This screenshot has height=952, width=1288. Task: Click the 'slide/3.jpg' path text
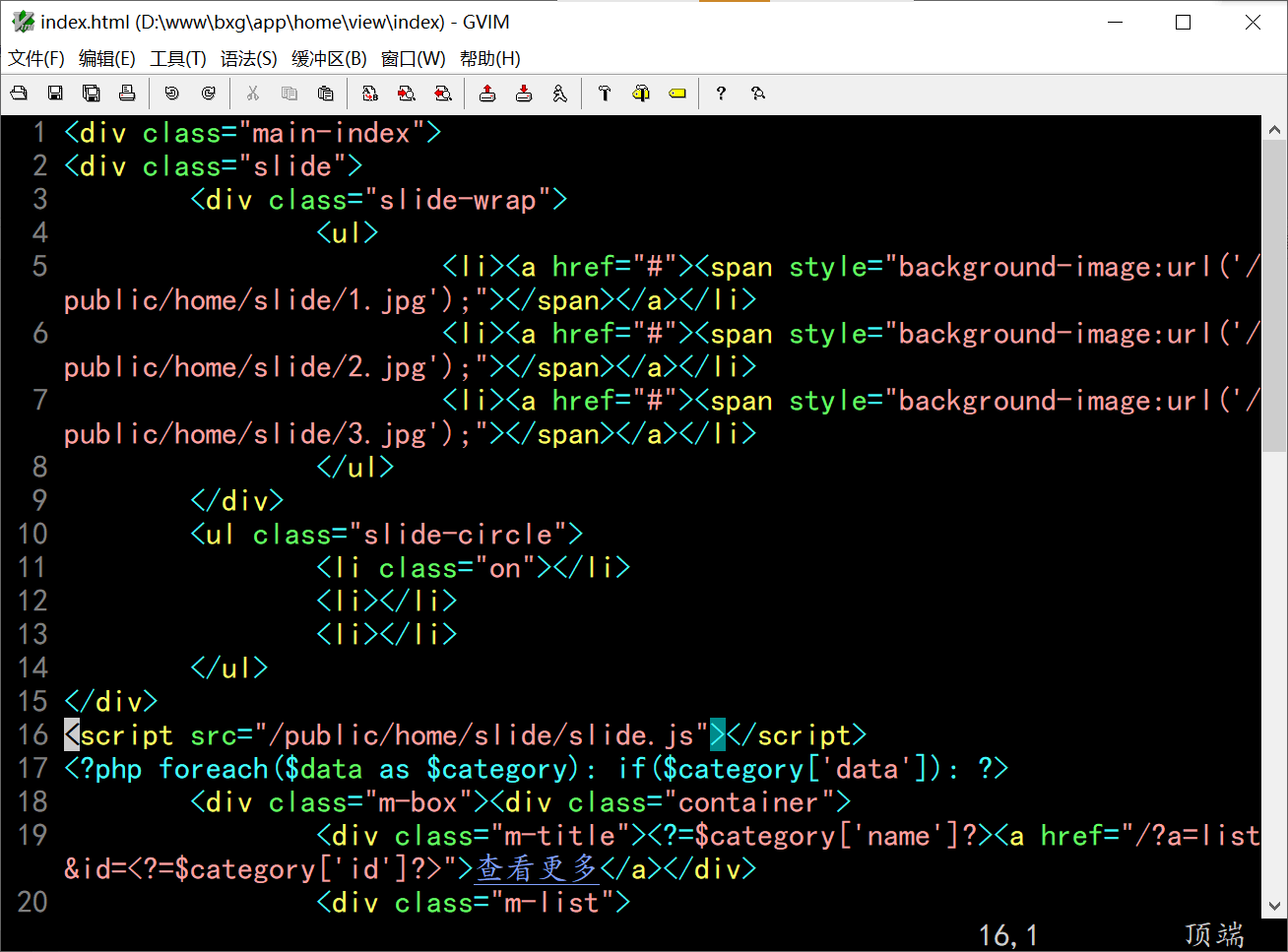click(x=340, y=434)
